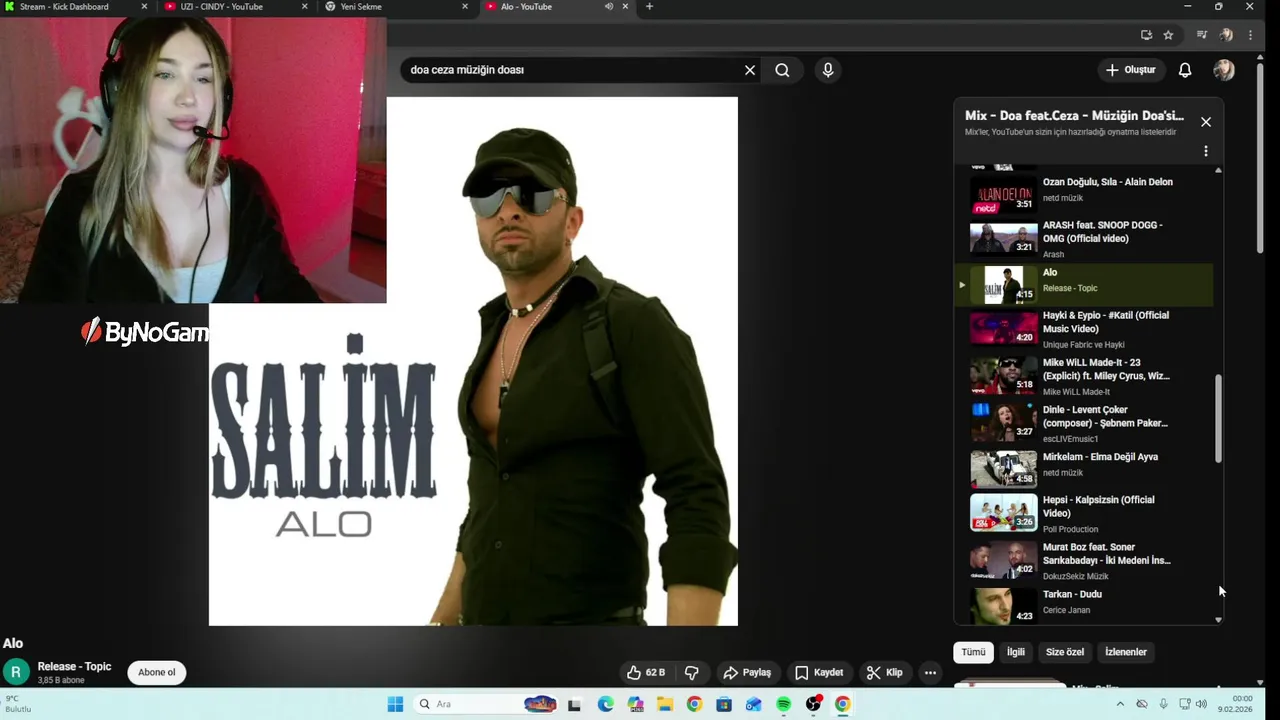Open the YouTube account avatar menu
This screenshot has height=720, width=1280.
click(x=1224, y=70)
